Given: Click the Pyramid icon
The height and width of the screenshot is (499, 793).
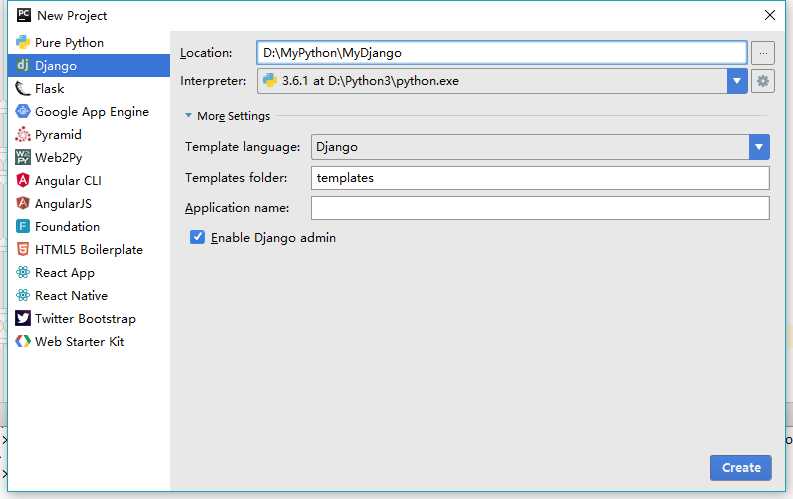Looking at the screenshot, I should [23, 134].
